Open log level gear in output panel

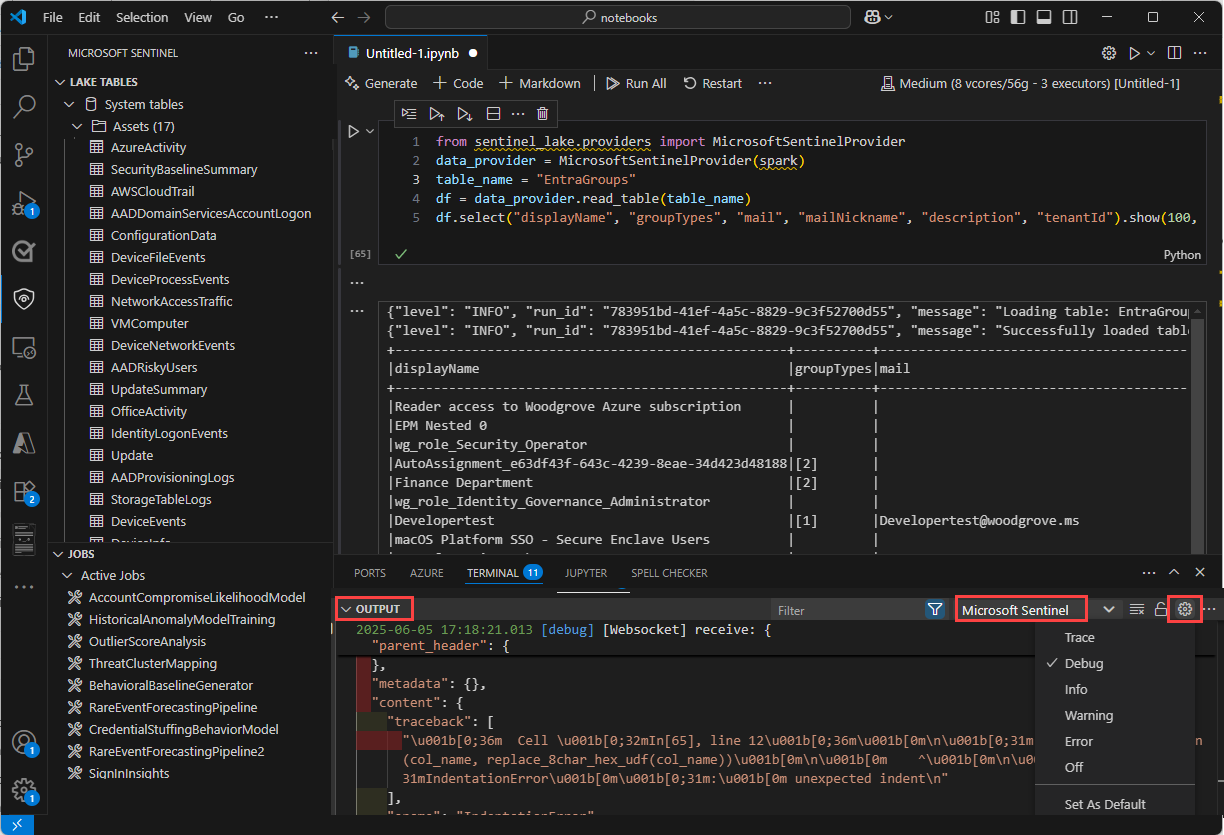pos(1185,609)
